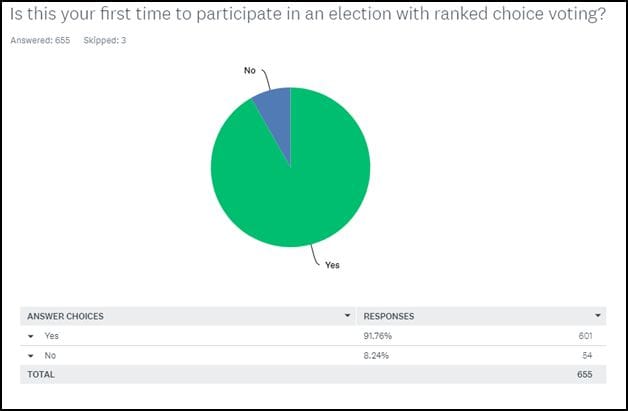Click the "Answered: 655" count text

pyautogui.click(x=40, y=40)
